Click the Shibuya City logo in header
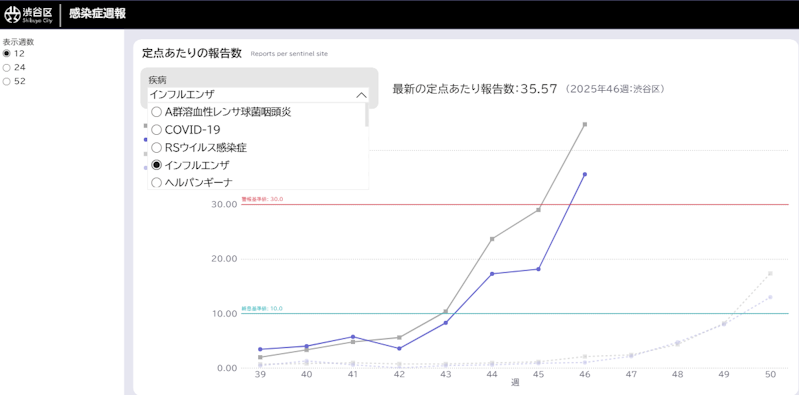 click(x=29, y=15)
